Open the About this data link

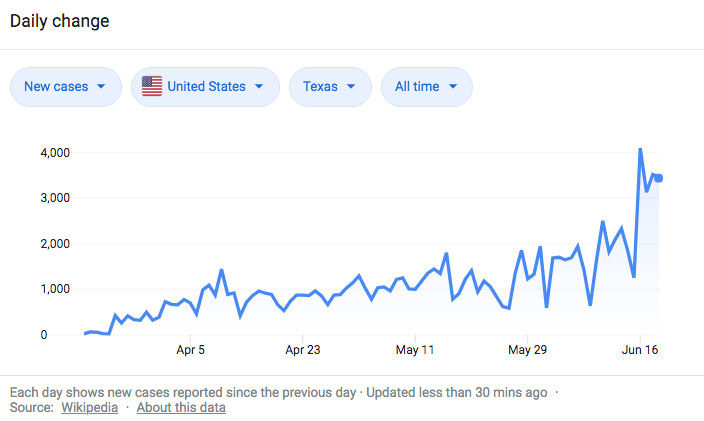click(181, 407)
